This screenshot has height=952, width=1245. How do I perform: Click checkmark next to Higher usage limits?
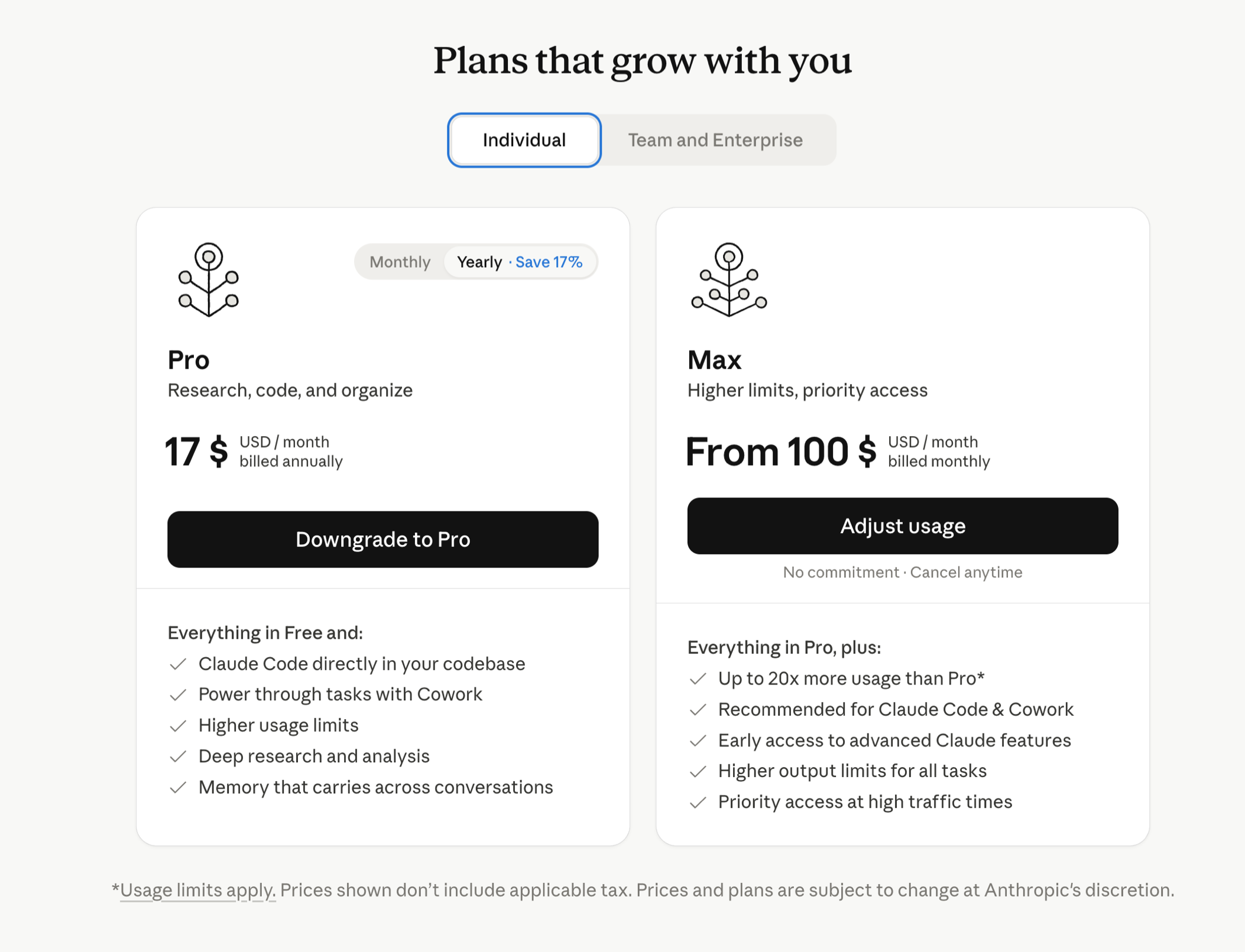click(178, 726)
